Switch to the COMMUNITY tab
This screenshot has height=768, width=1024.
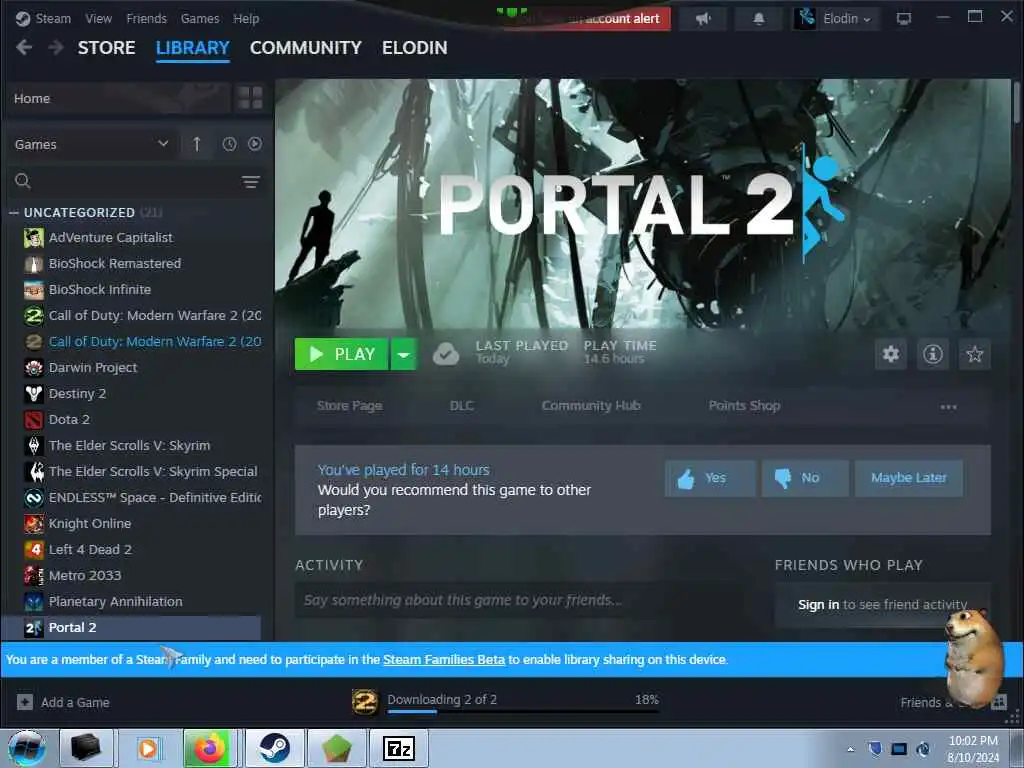(306, 48)
